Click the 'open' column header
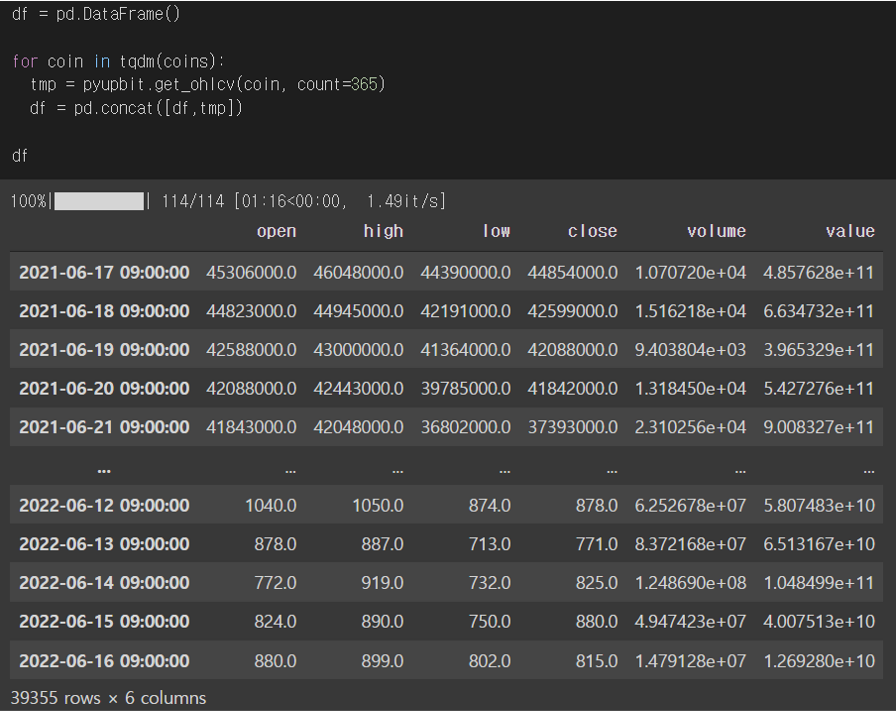The height and width of the screenshot is (711, 896). tap(277, 231)
